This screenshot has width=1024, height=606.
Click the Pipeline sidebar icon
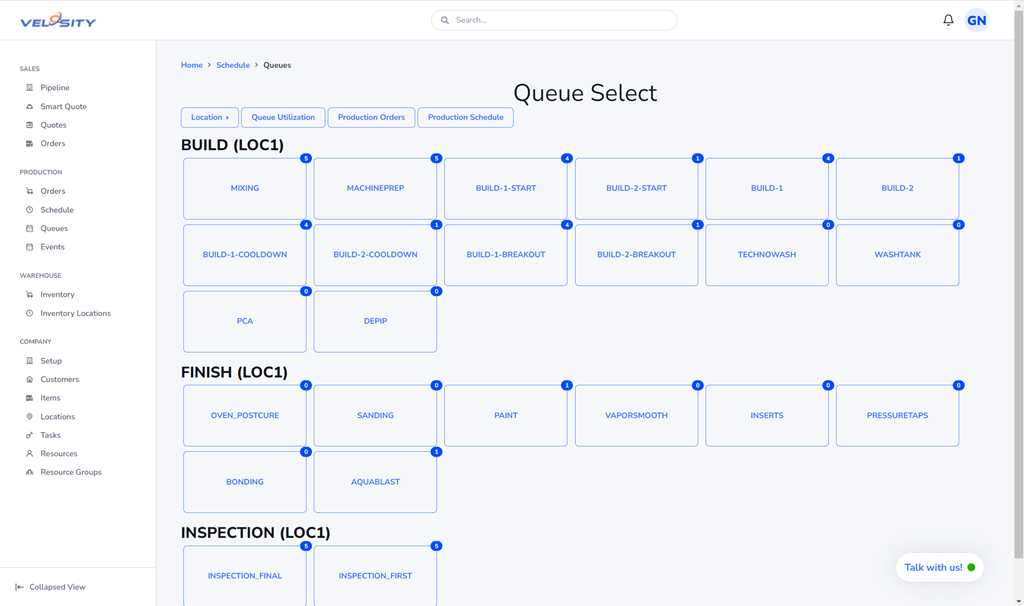pyautogui.click(x=30, y=88)
